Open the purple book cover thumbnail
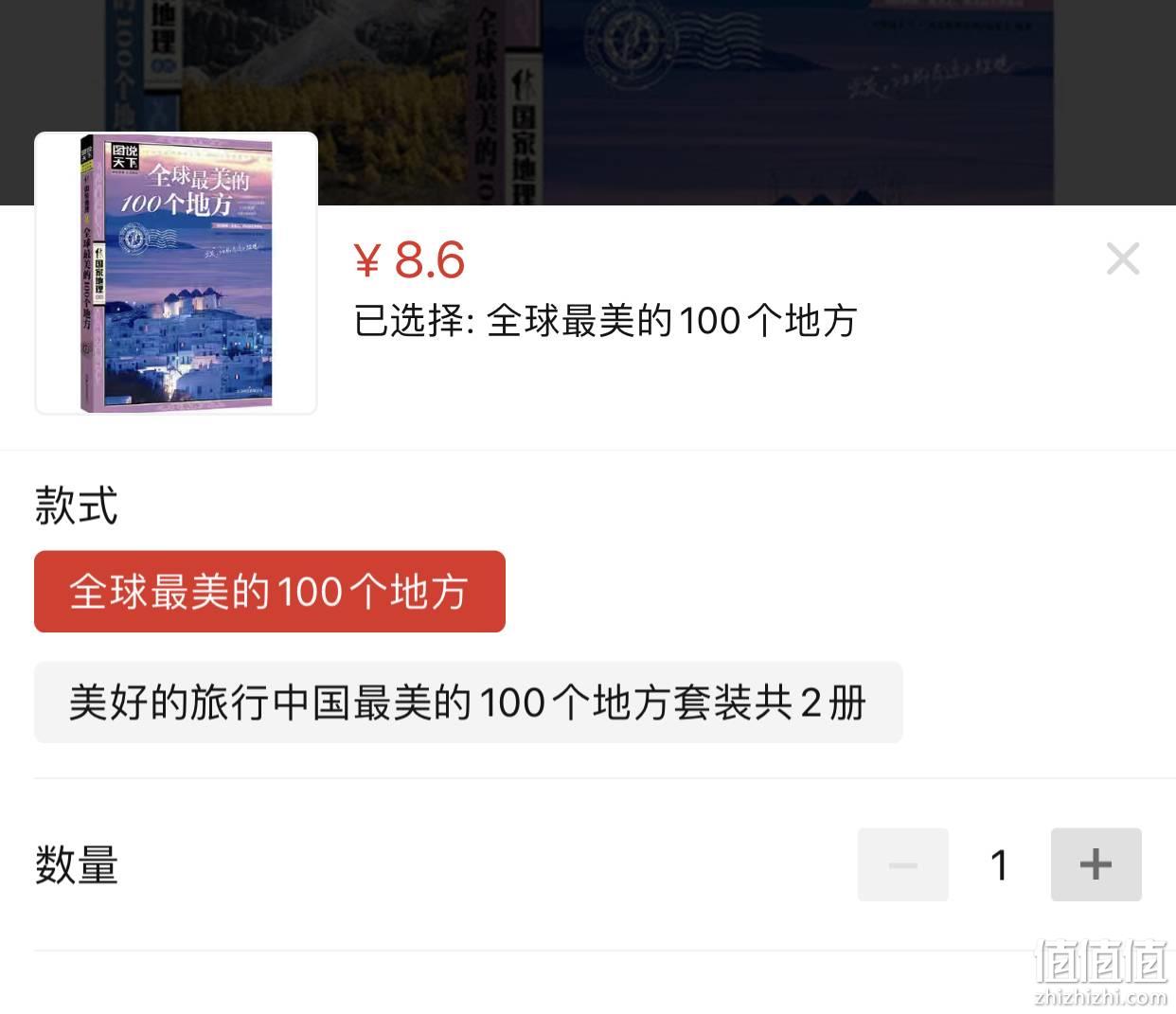 click(x=176, y=273)
